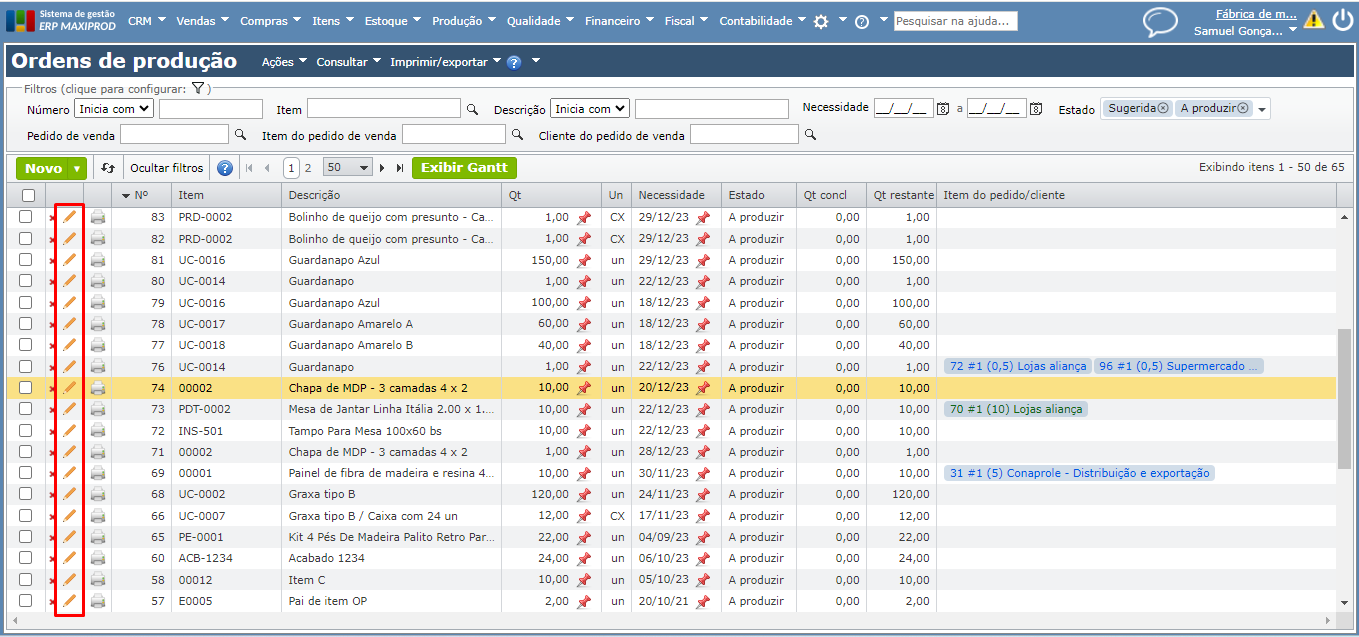1359x637 pixels.
Task: Open the chat speech bubble icon
Action: click(x=1160, y=22)
